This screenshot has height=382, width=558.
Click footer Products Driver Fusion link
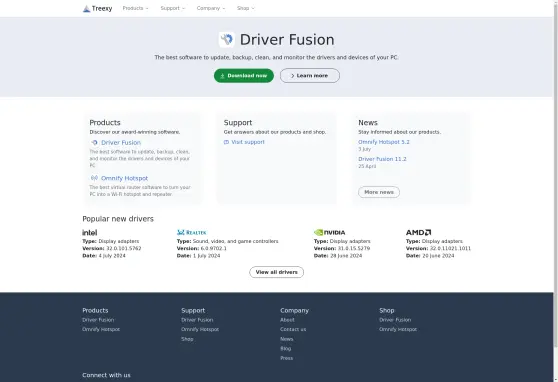[x=98, y=320]
